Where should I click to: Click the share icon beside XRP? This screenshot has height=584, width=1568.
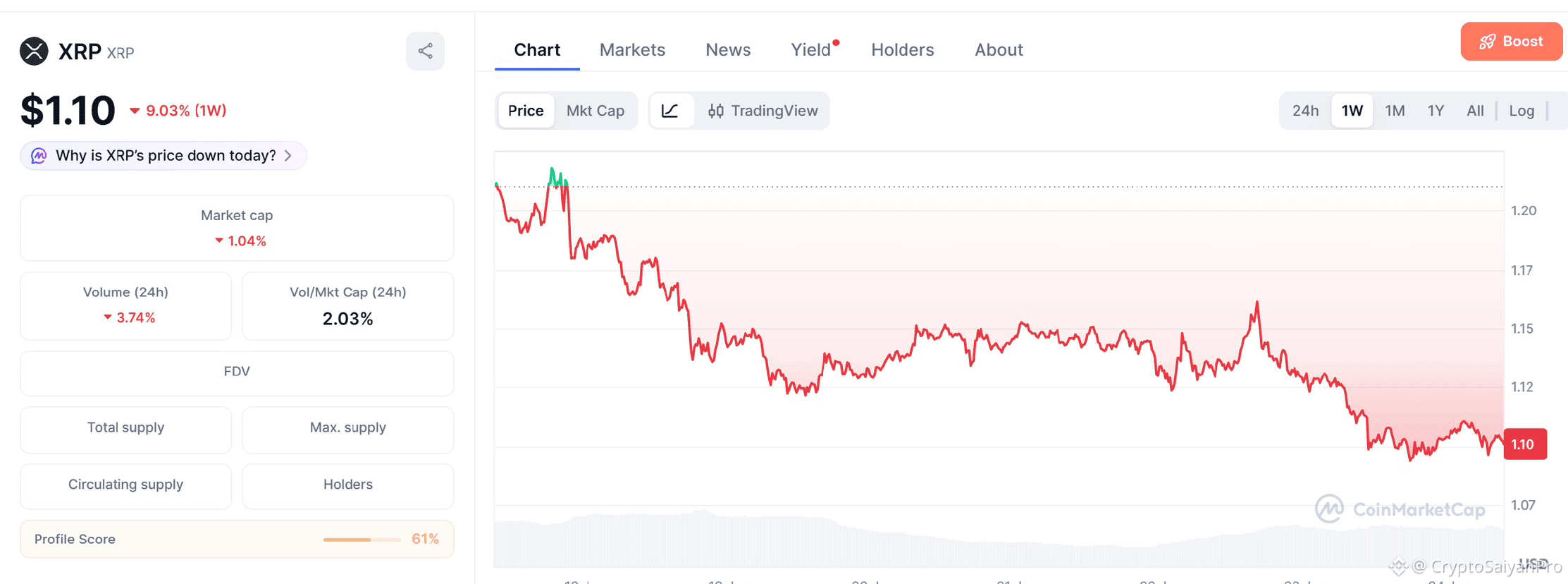[x=425, y=51]
